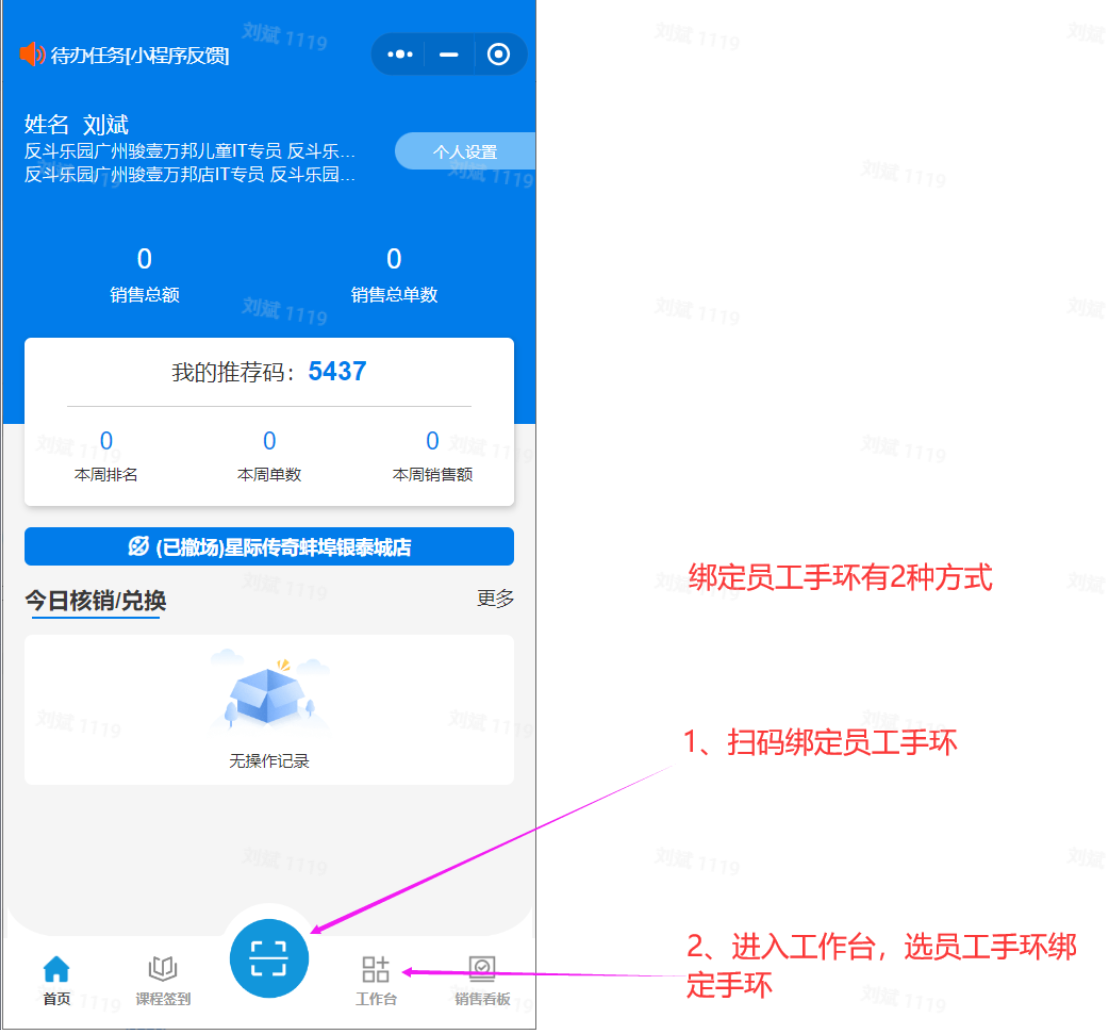The height and width of the screenshot is (1030, 1106).
Task: Open 课程签到 book icon
Action: (x=163, y=969)
